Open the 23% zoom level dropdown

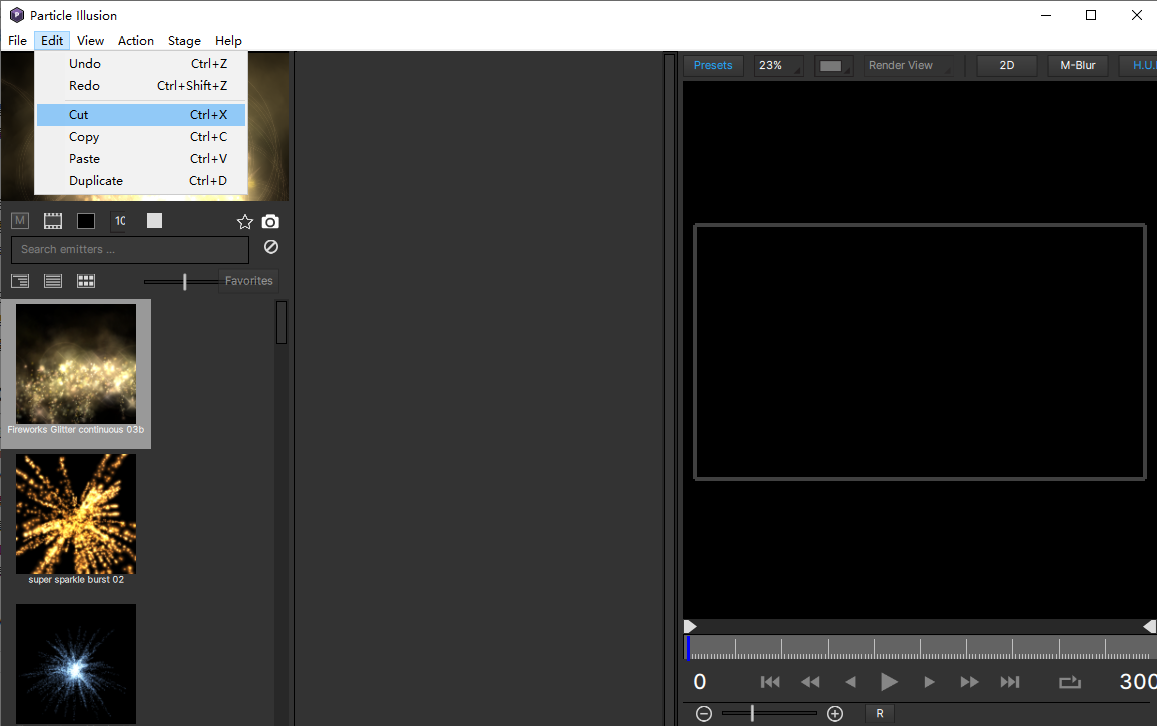tap(778, 65)
